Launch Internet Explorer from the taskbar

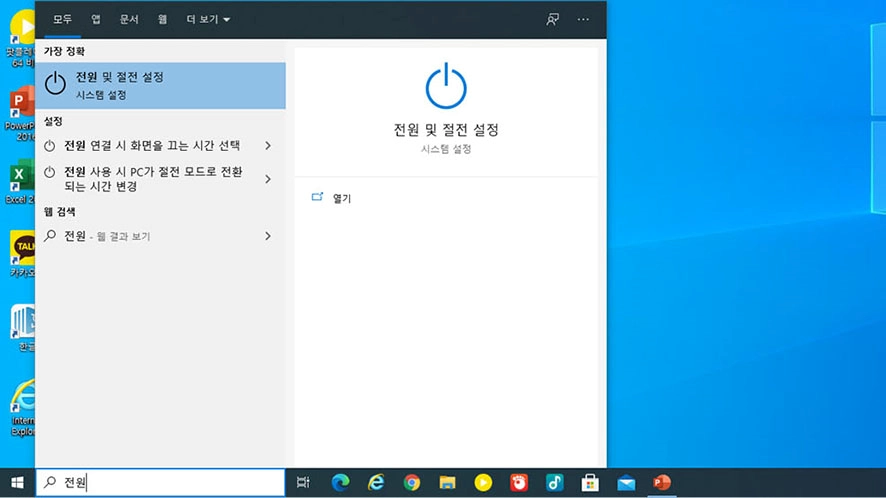click(376, 483)
